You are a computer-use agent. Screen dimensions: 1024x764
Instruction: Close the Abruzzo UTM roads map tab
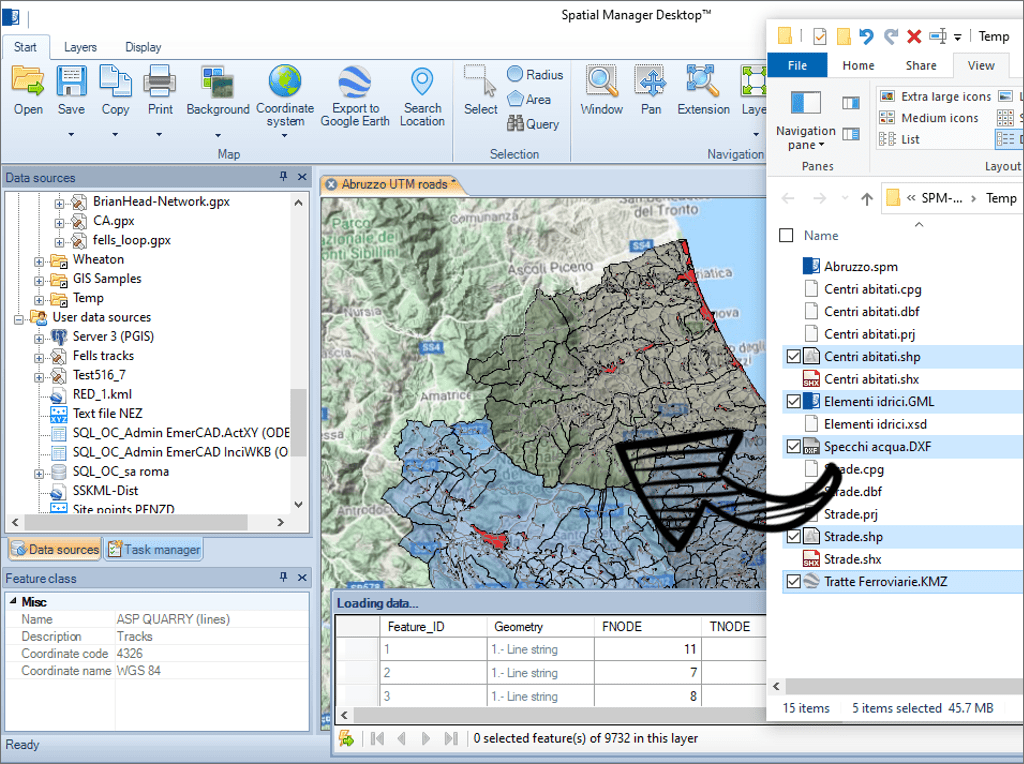click(331, 184)
